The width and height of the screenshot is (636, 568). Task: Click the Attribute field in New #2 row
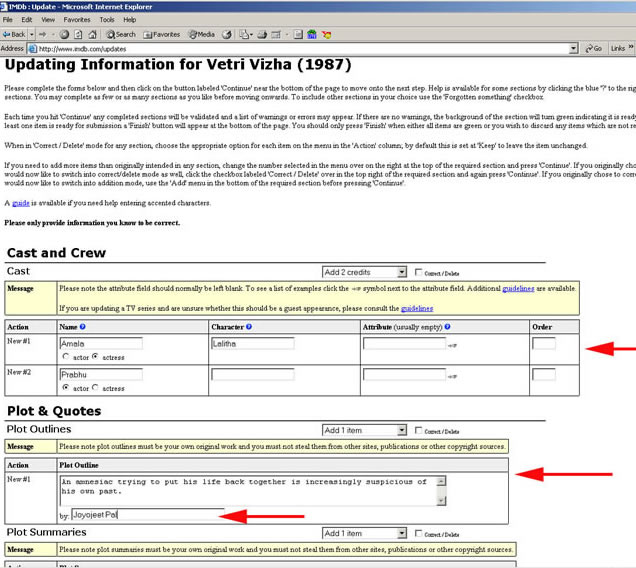click(404, 374)
